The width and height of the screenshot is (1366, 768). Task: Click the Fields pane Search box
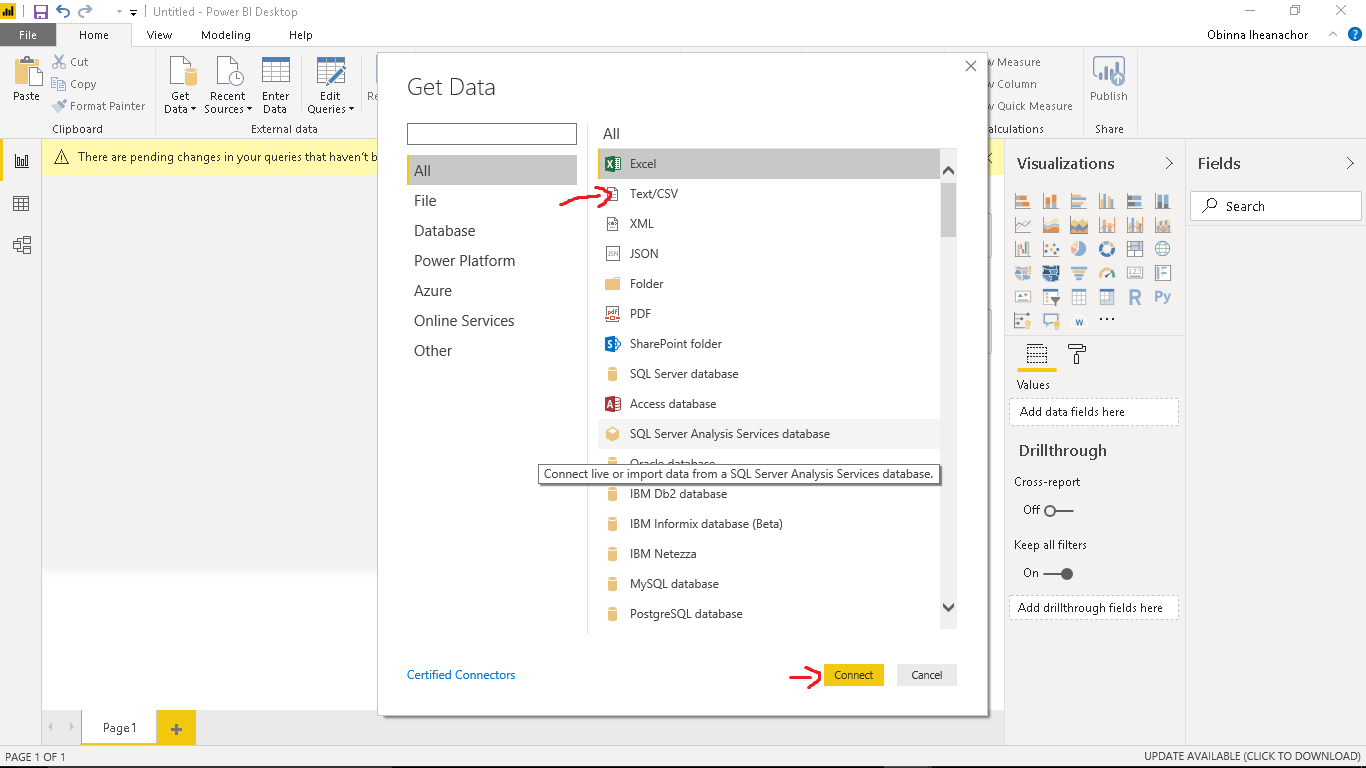pyautogui.click(x=1276, y=206)
